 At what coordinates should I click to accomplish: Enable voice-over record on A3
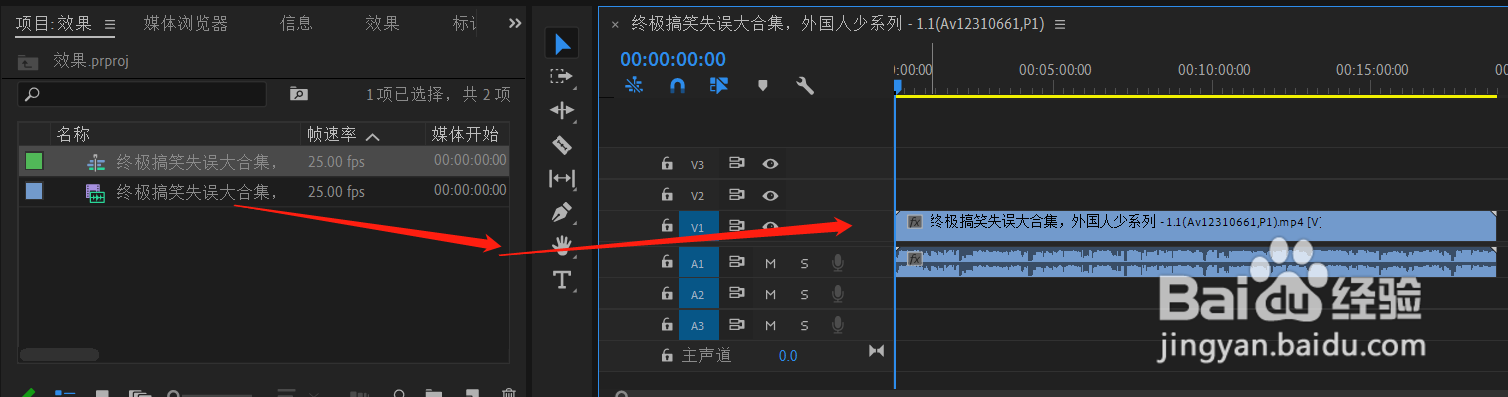tap(838, 325)
